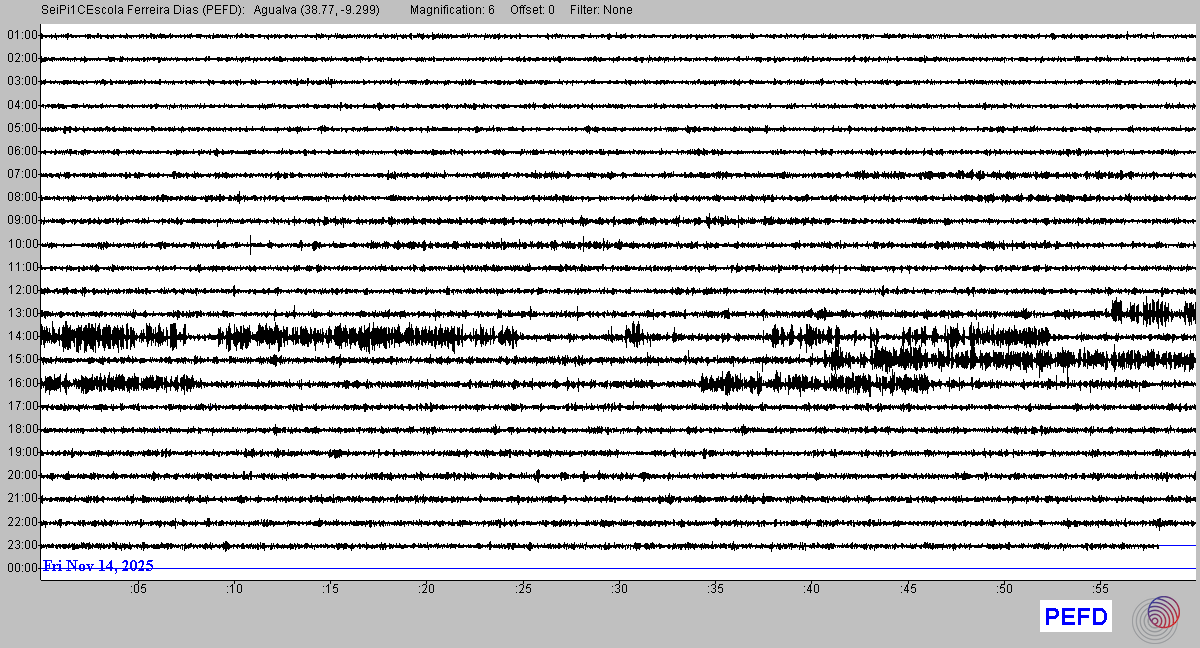
Task: Click the 07:00 hour row label
Action: (22, 175)
